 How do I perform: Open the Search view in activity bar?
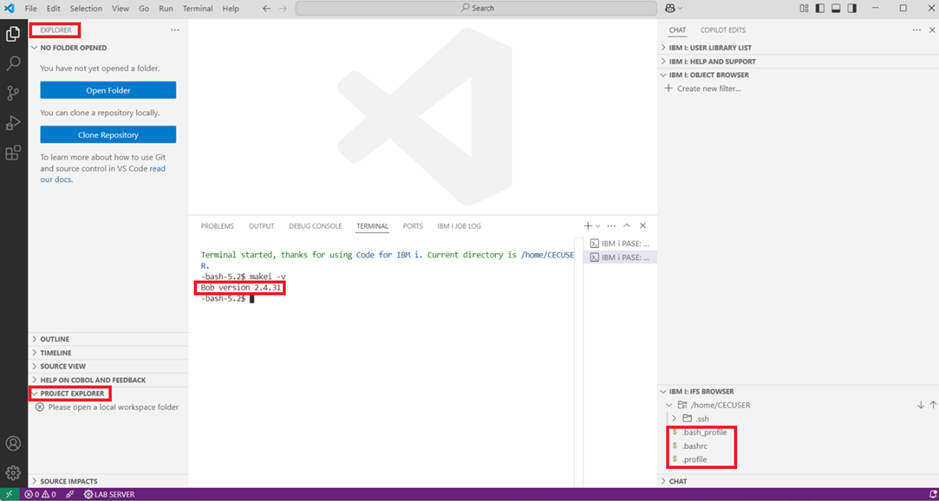click(x=13, y=63)
